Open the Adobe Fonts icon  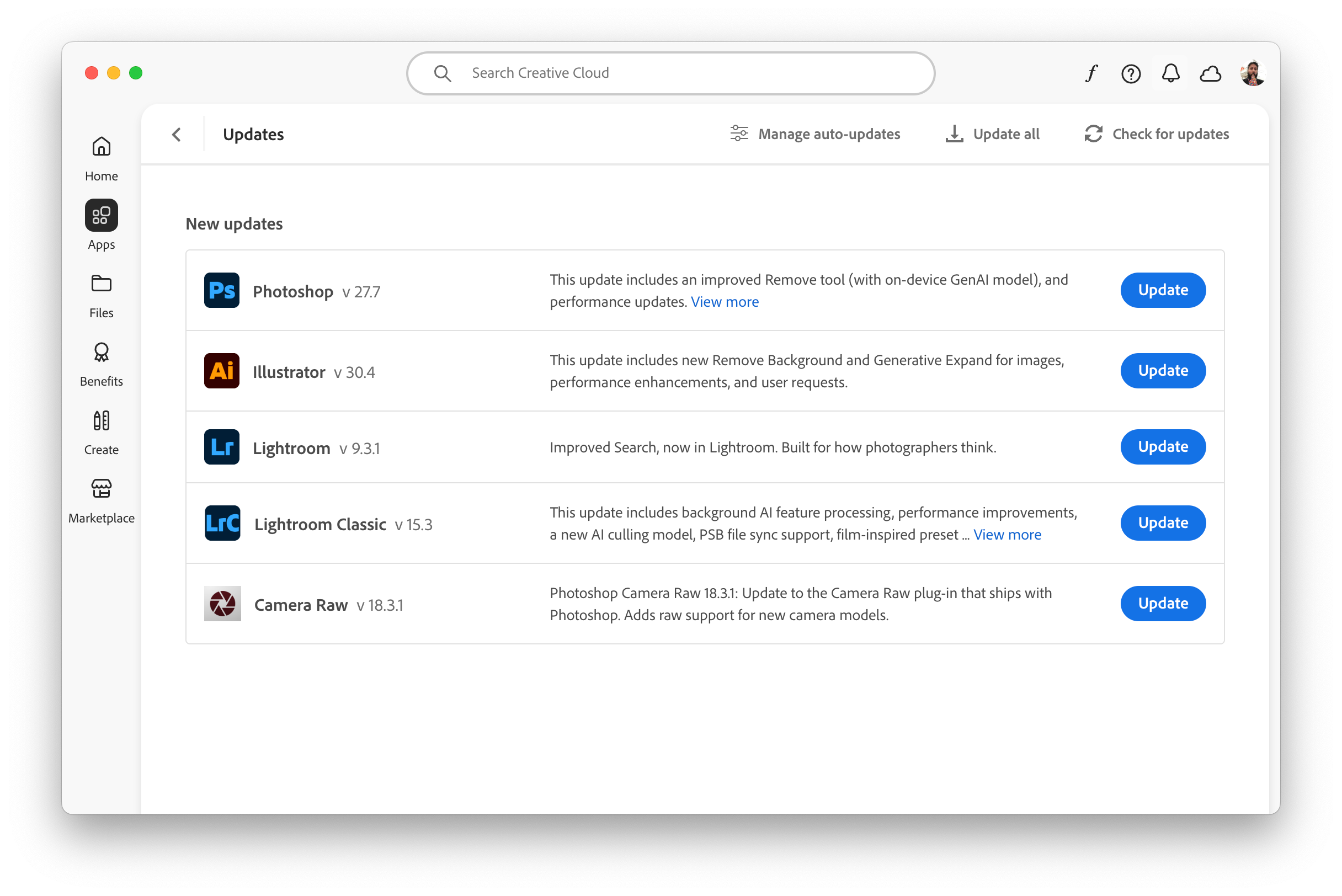[x=1091, y=73]
